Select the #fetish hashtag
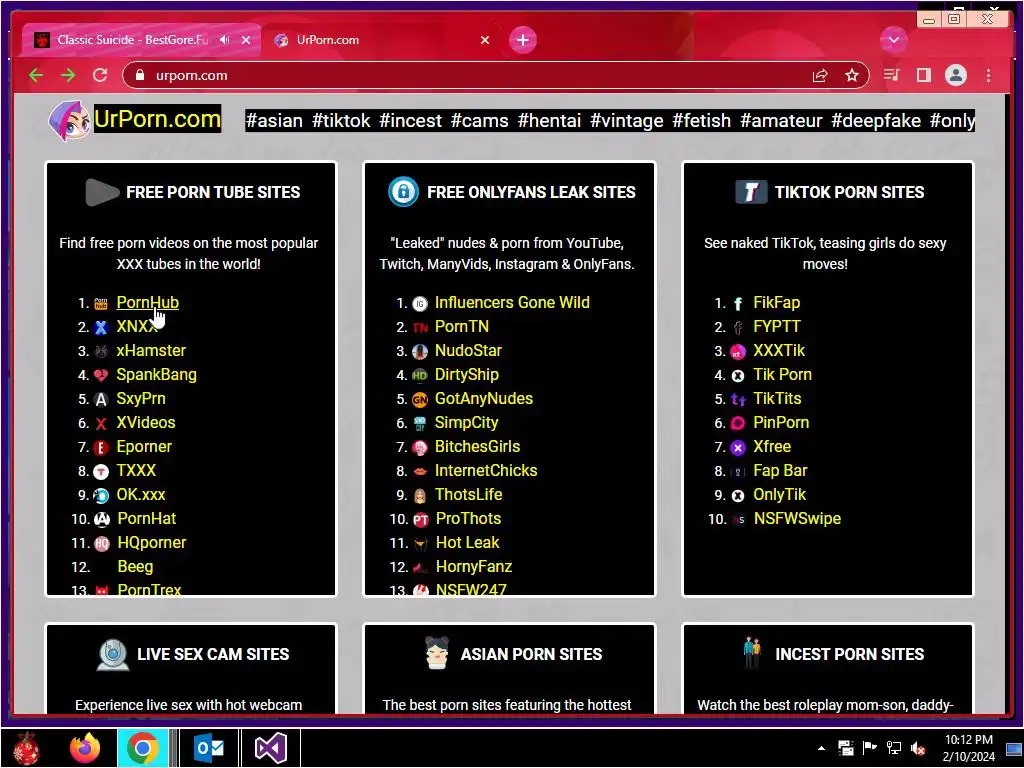 click(702, 121)
